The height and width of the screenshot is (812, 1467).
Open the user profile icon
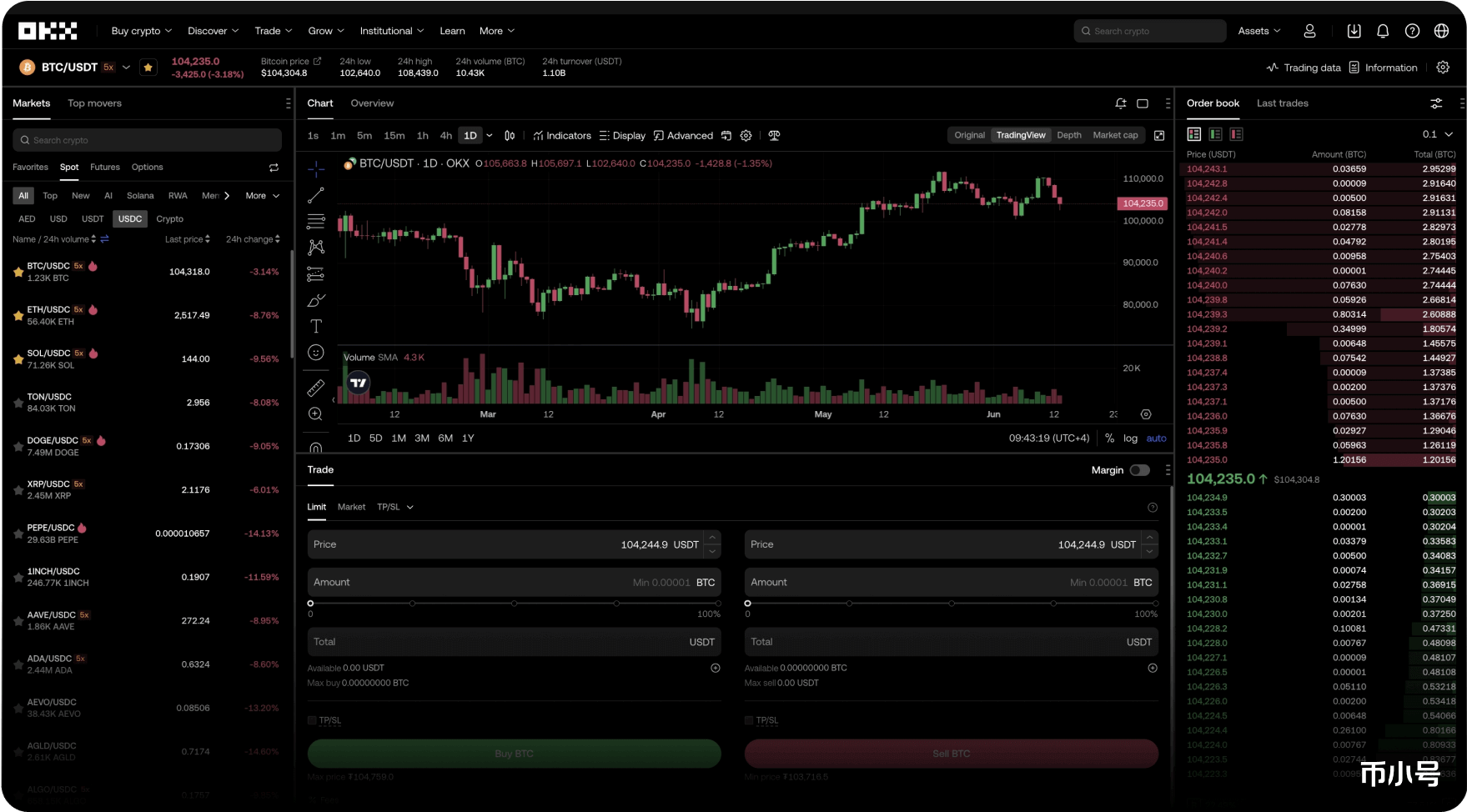[x=1309, y=31]
